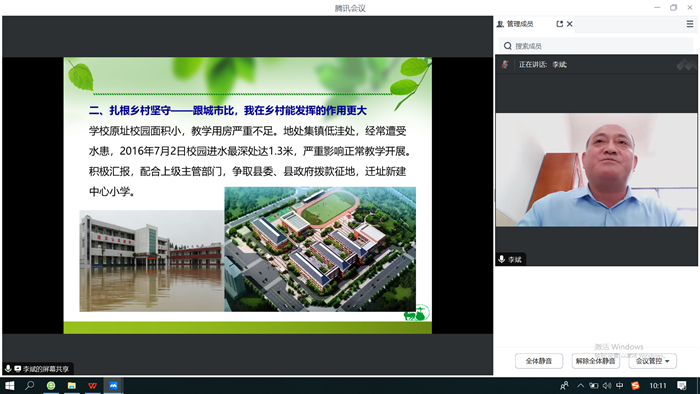The height and width of the screenshot is (394, 700).
Task: Click the shared slide with the school campus image
Action: point(248,195)
